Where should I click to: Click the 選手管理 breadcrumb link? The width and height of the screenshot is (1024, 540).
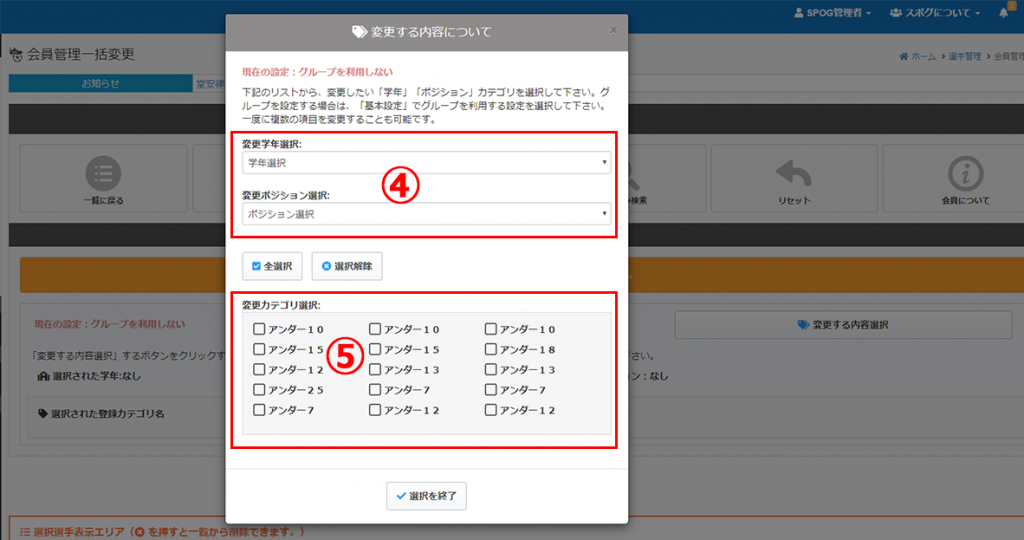[x=965, y=57]
